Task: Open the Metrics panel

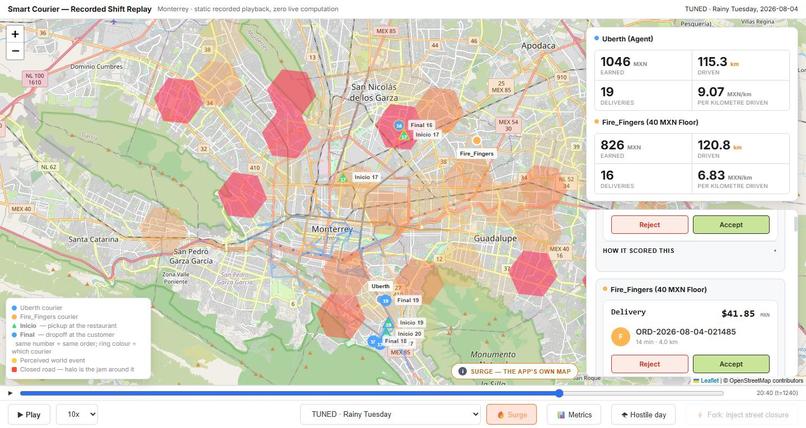Action: [574, 414]
